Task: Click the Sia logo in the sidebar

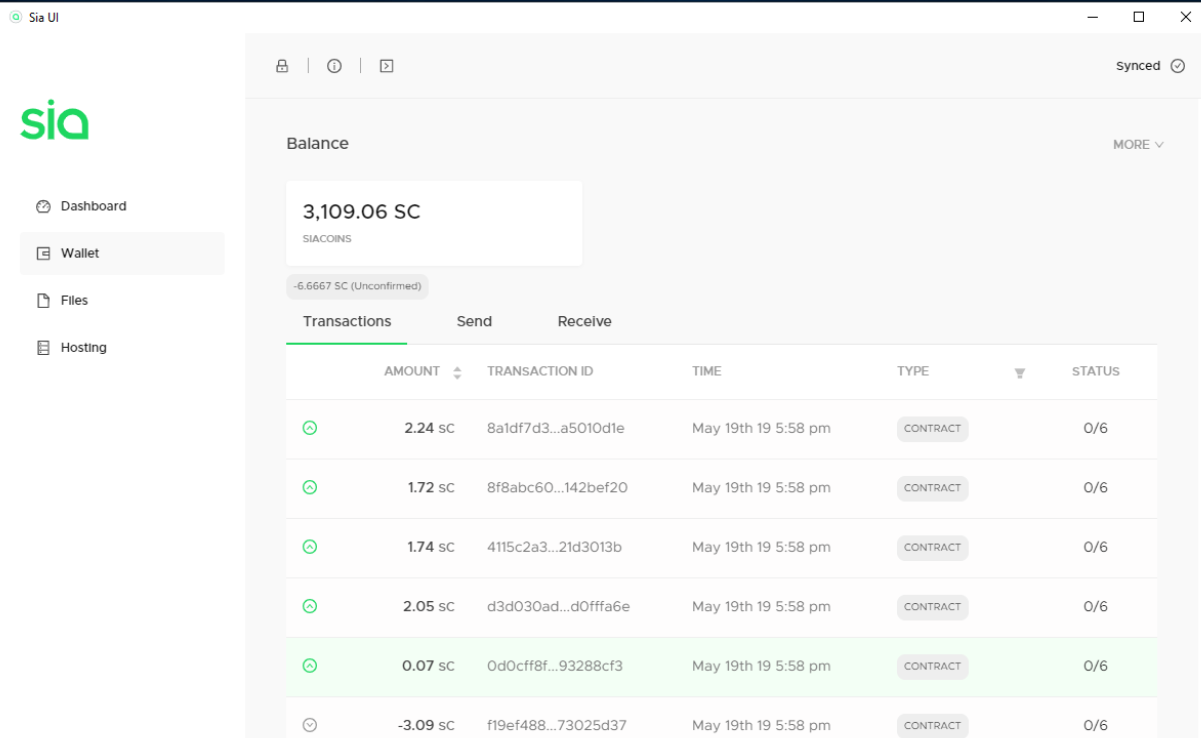Action: coord(55,120)
